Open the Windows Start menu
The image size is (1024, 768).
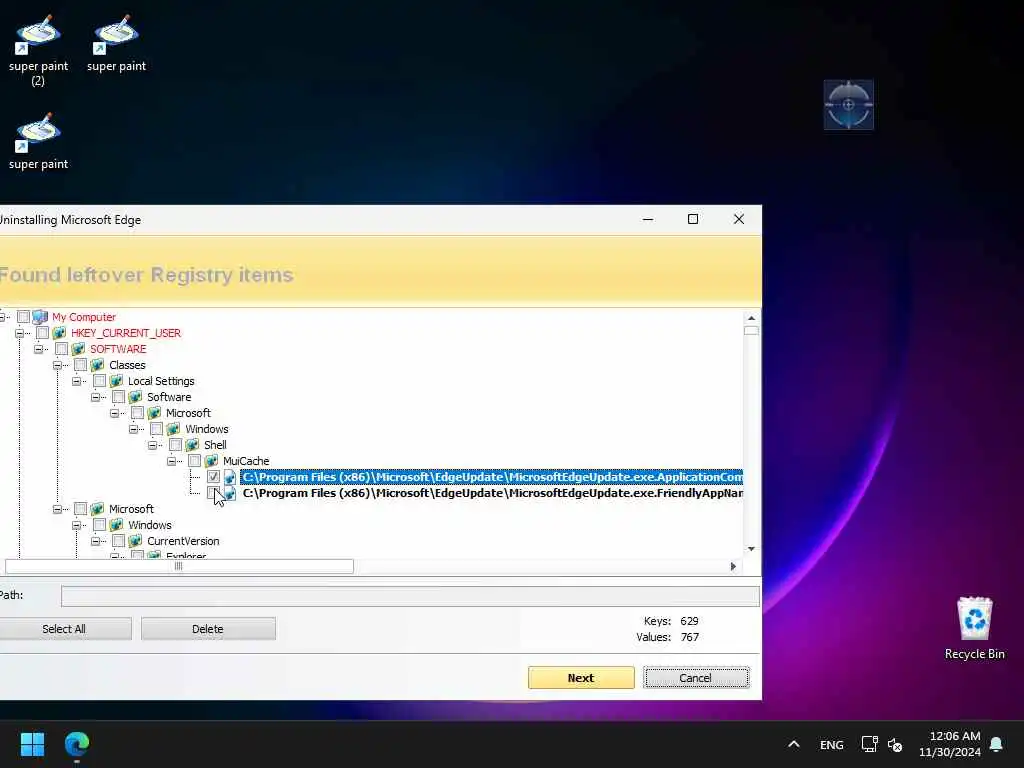coord(32,744)
